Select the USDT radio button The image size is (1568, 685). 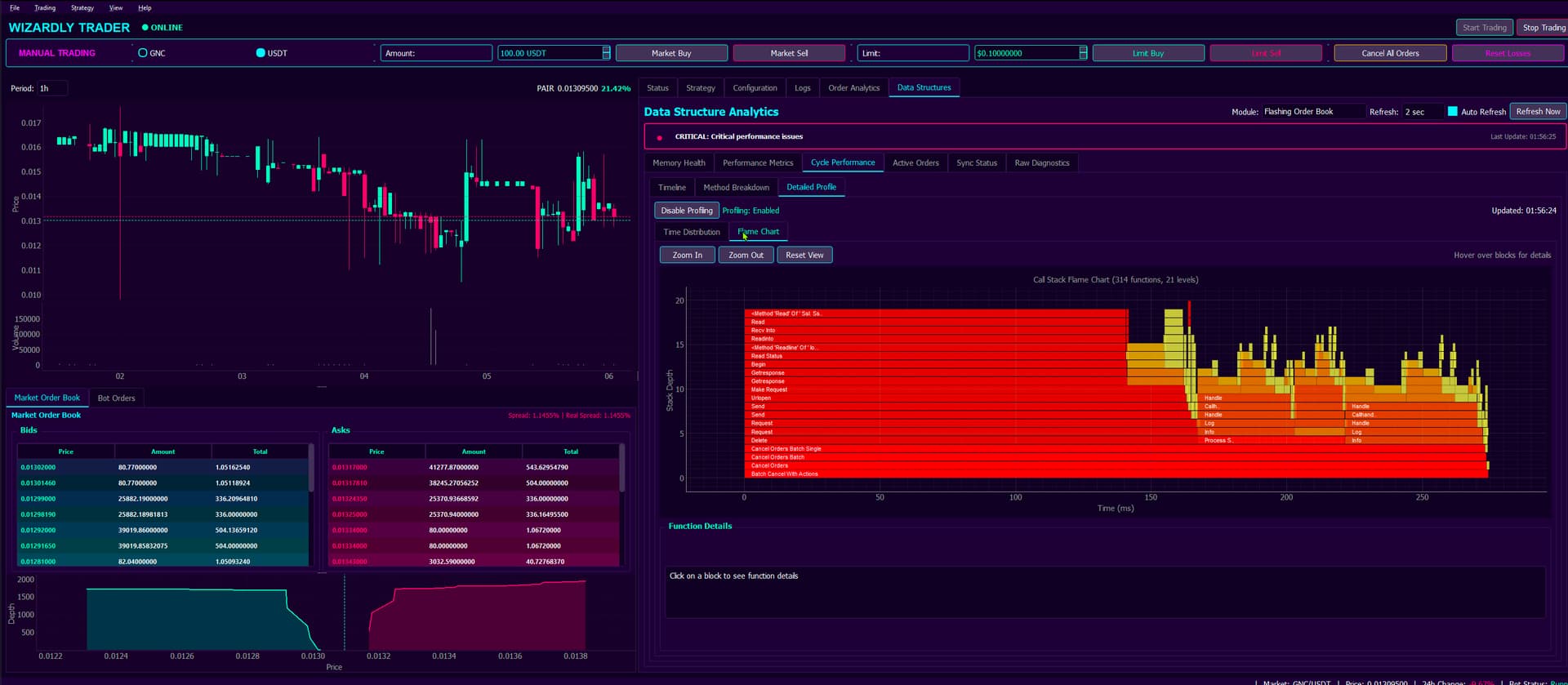261,53
